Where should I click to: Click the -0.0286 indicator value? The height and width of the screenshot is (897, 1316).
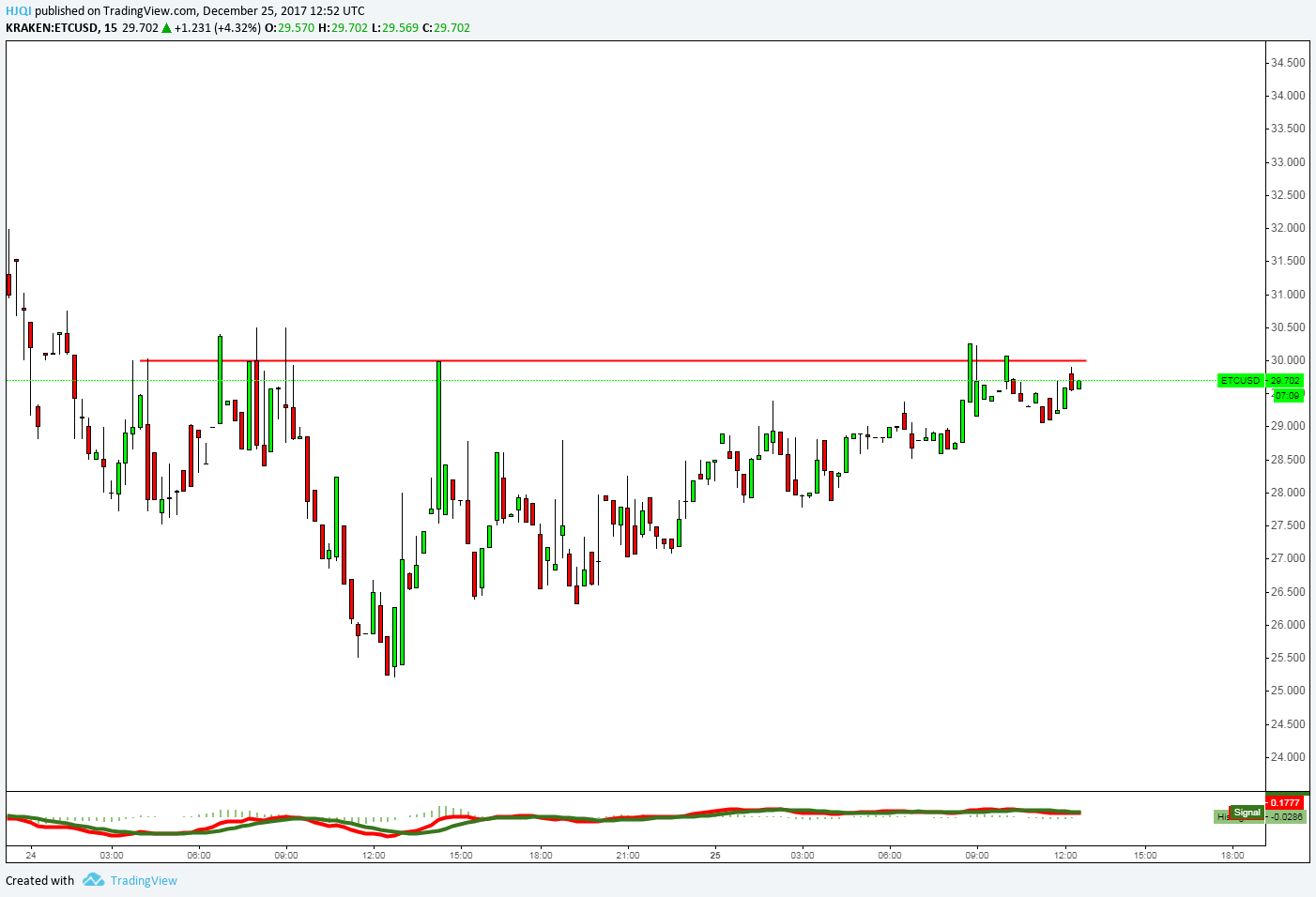pos(1286,816)
